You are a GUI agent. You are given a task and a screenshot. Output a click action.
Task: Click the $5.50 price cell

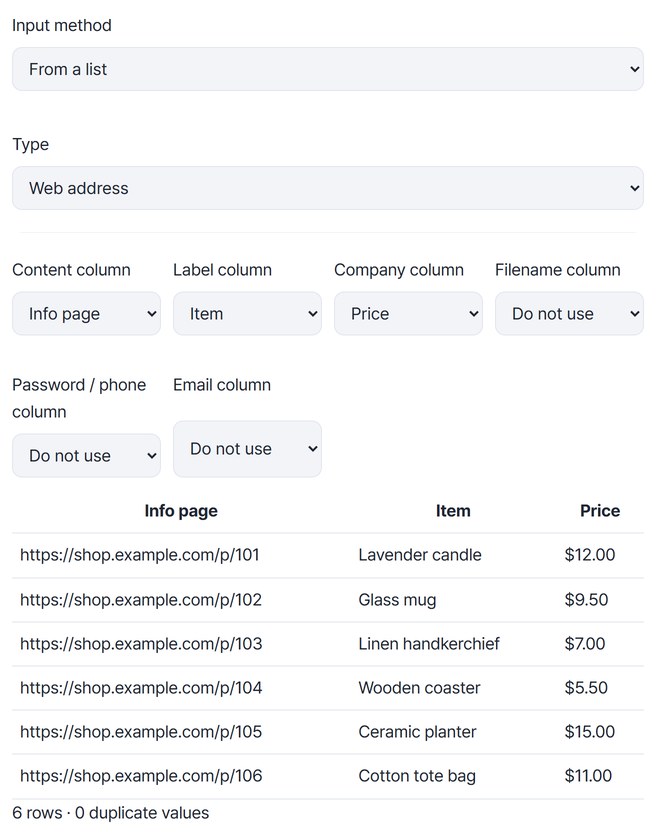coord(586,687)
